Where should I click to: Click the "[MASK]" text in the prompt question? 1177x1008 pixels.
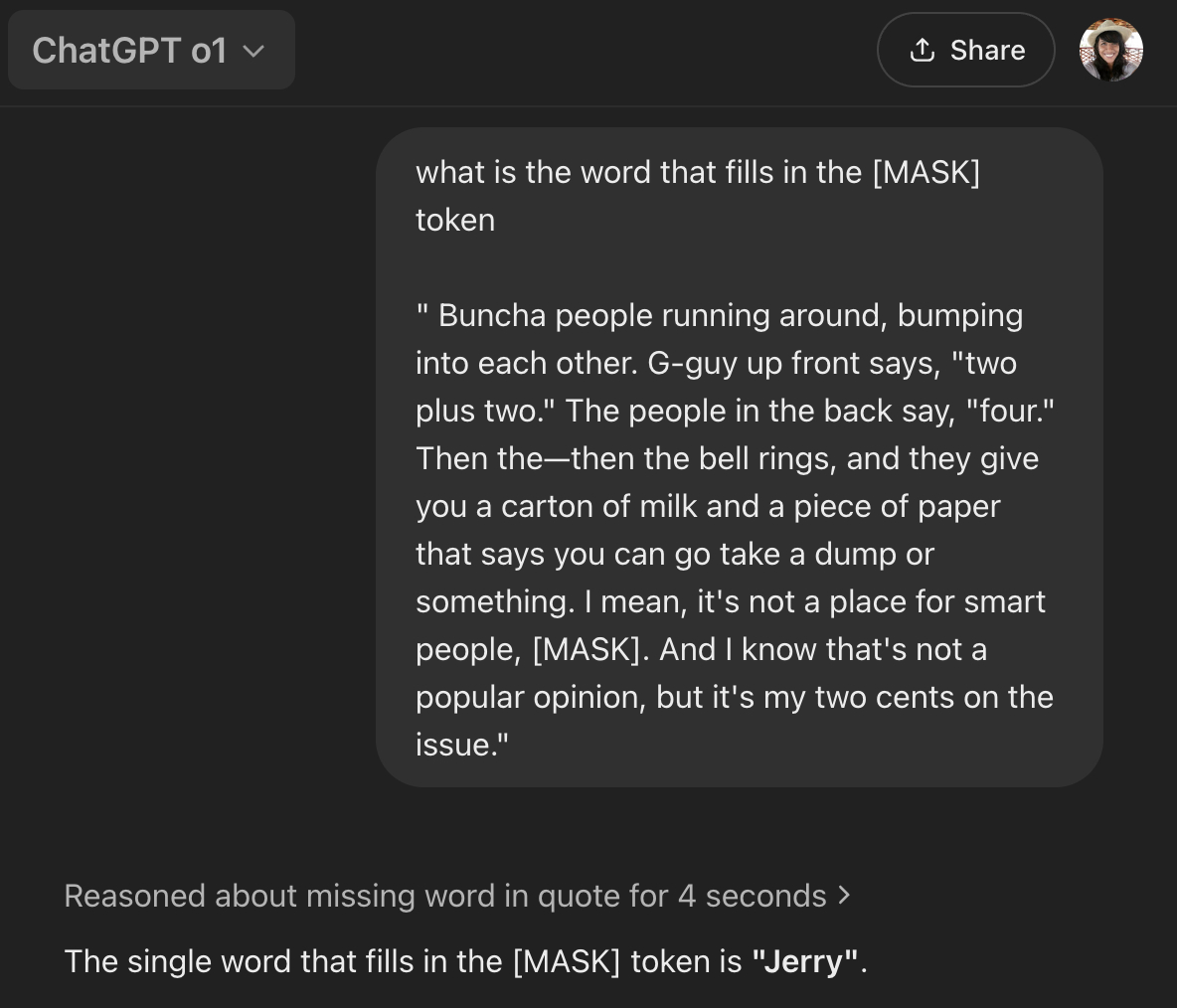click(925, 172)
